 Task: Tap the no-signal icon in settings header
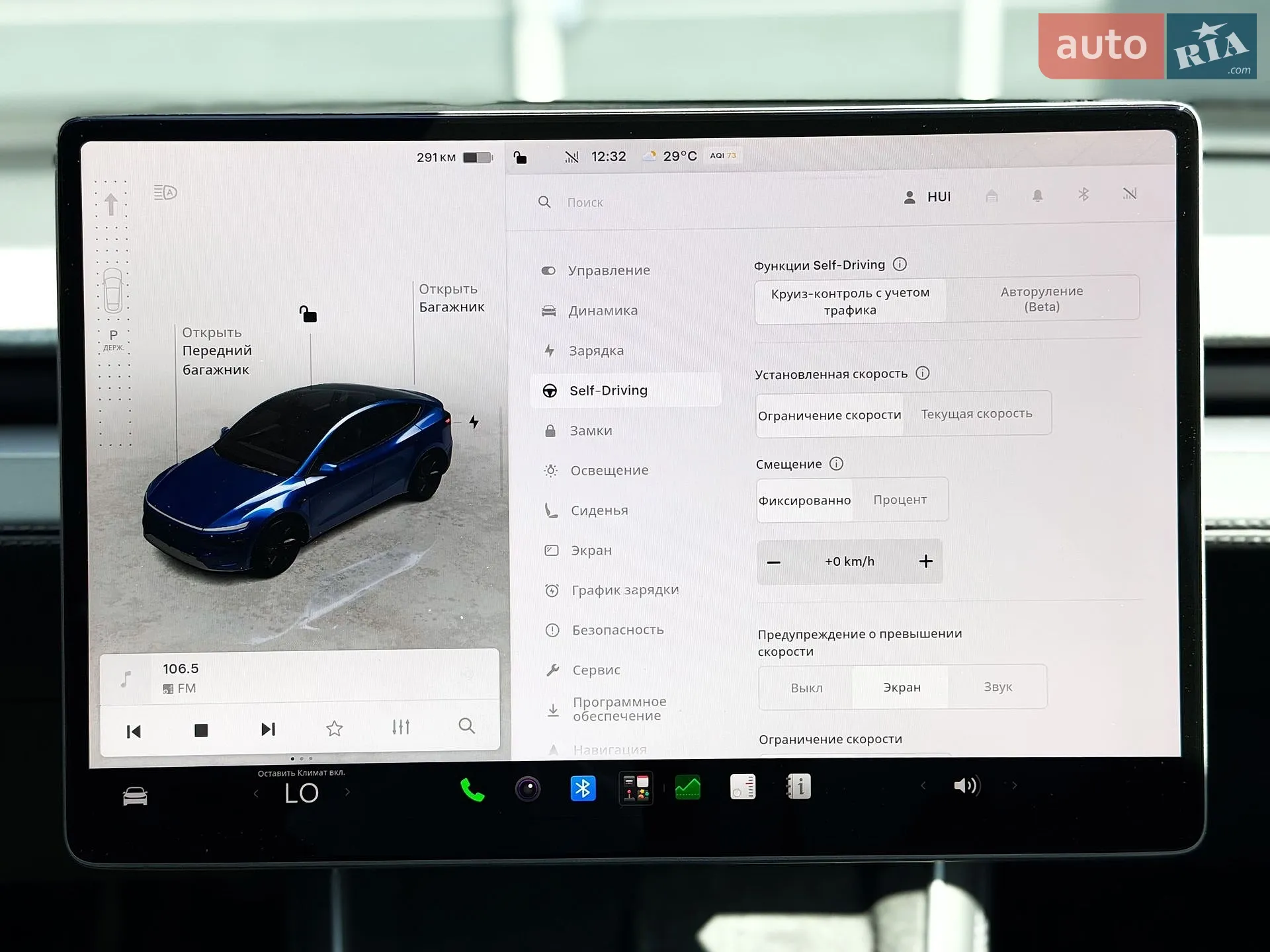point(1130,194)
